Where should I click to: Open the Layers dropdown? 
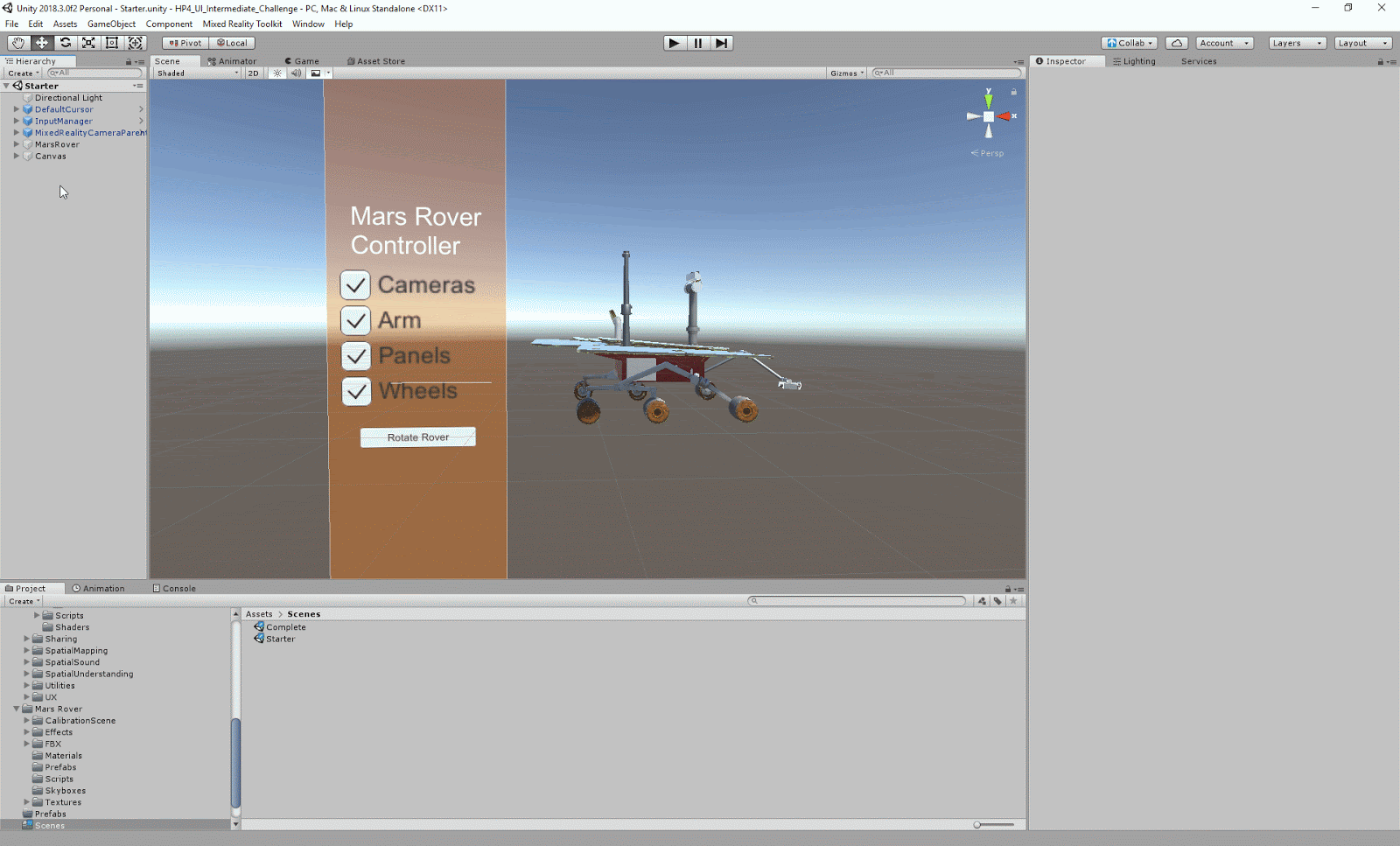(x=1297, y=43)
